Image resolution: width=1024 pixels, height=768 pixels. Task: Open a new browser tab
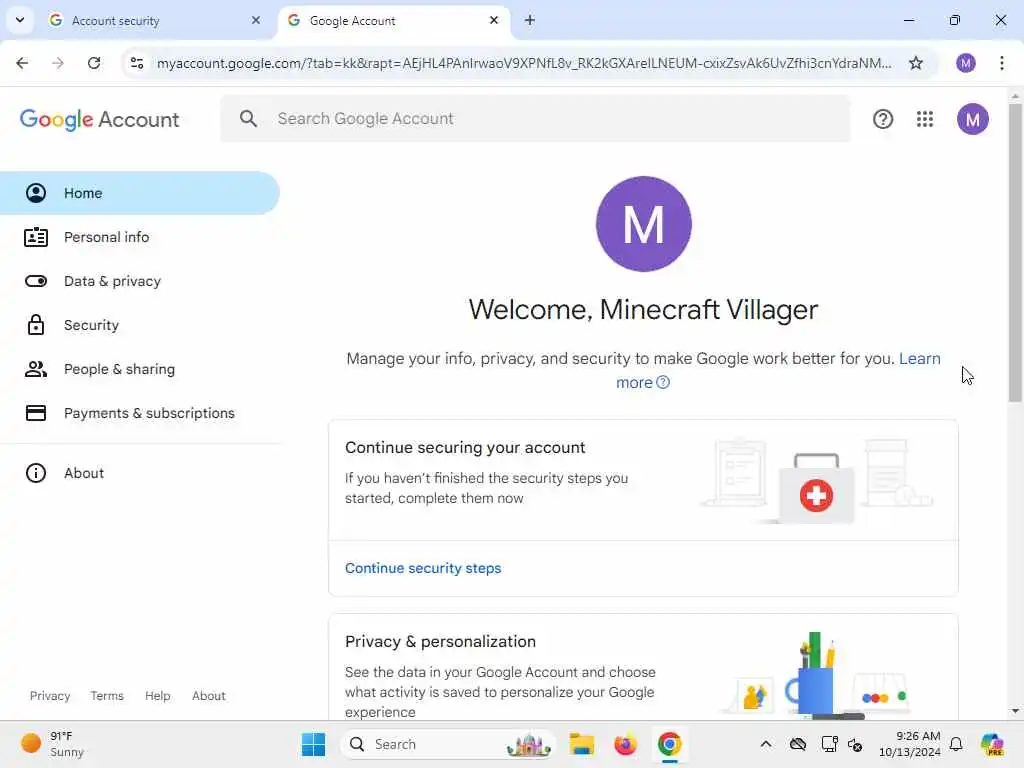(530, 20)
